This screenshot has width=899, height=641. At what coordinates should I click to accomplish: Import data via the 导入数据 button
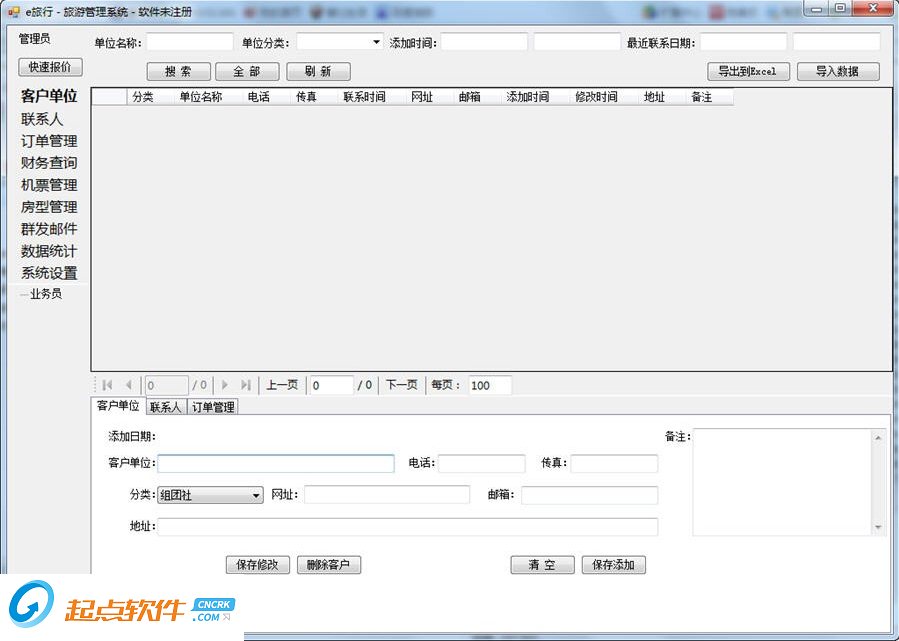[x=838, y=71]
